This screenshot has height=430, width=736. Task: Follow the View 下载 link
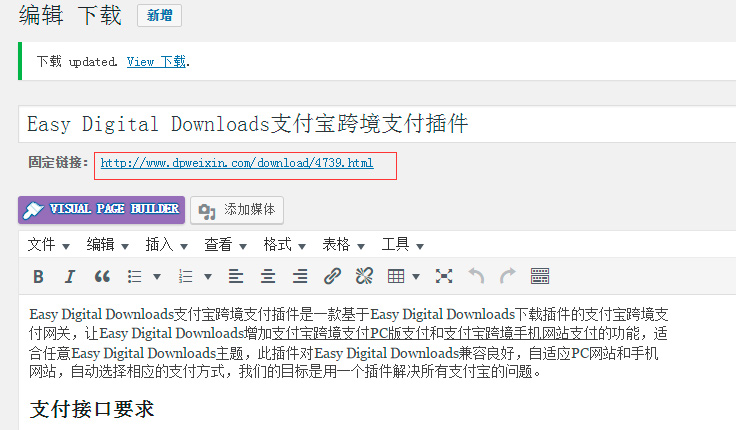(x=156, y=61)
